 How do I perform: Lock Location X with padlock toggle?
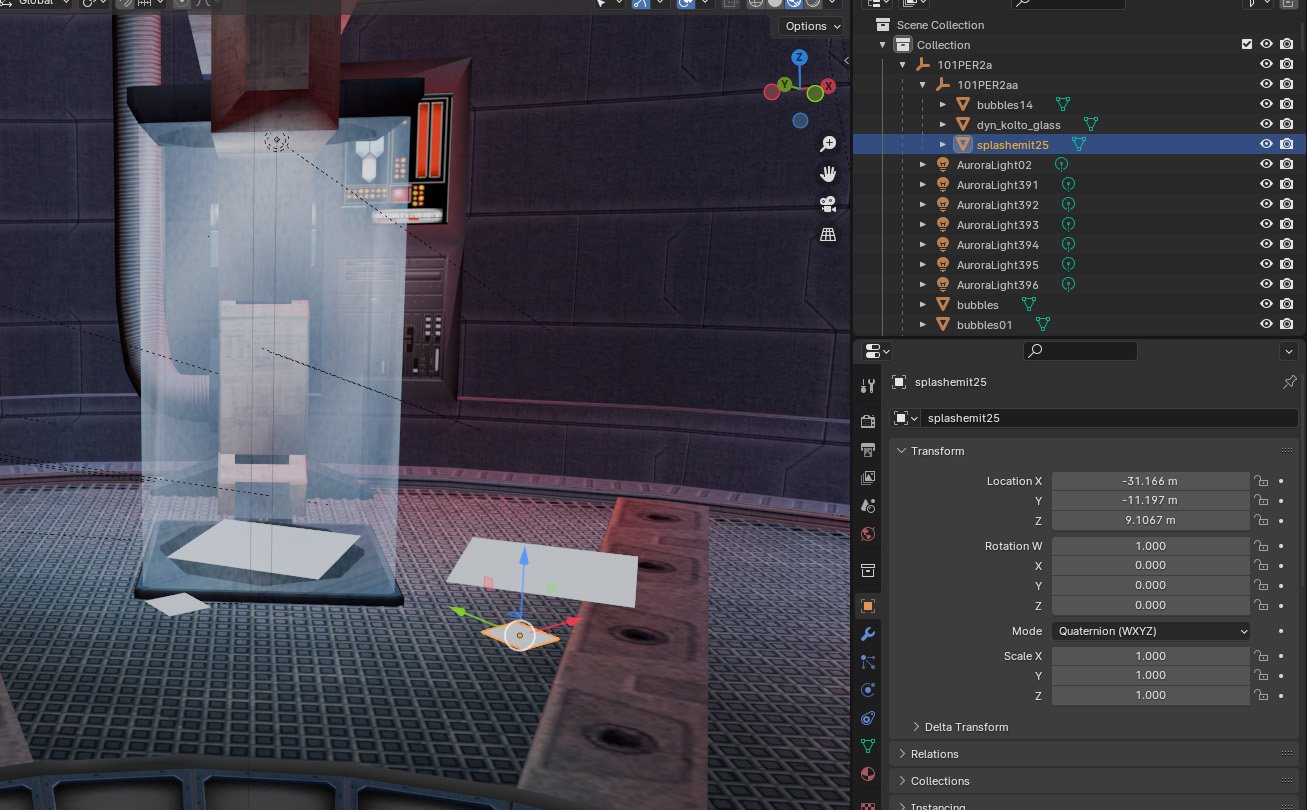(x=1262, y=481)
